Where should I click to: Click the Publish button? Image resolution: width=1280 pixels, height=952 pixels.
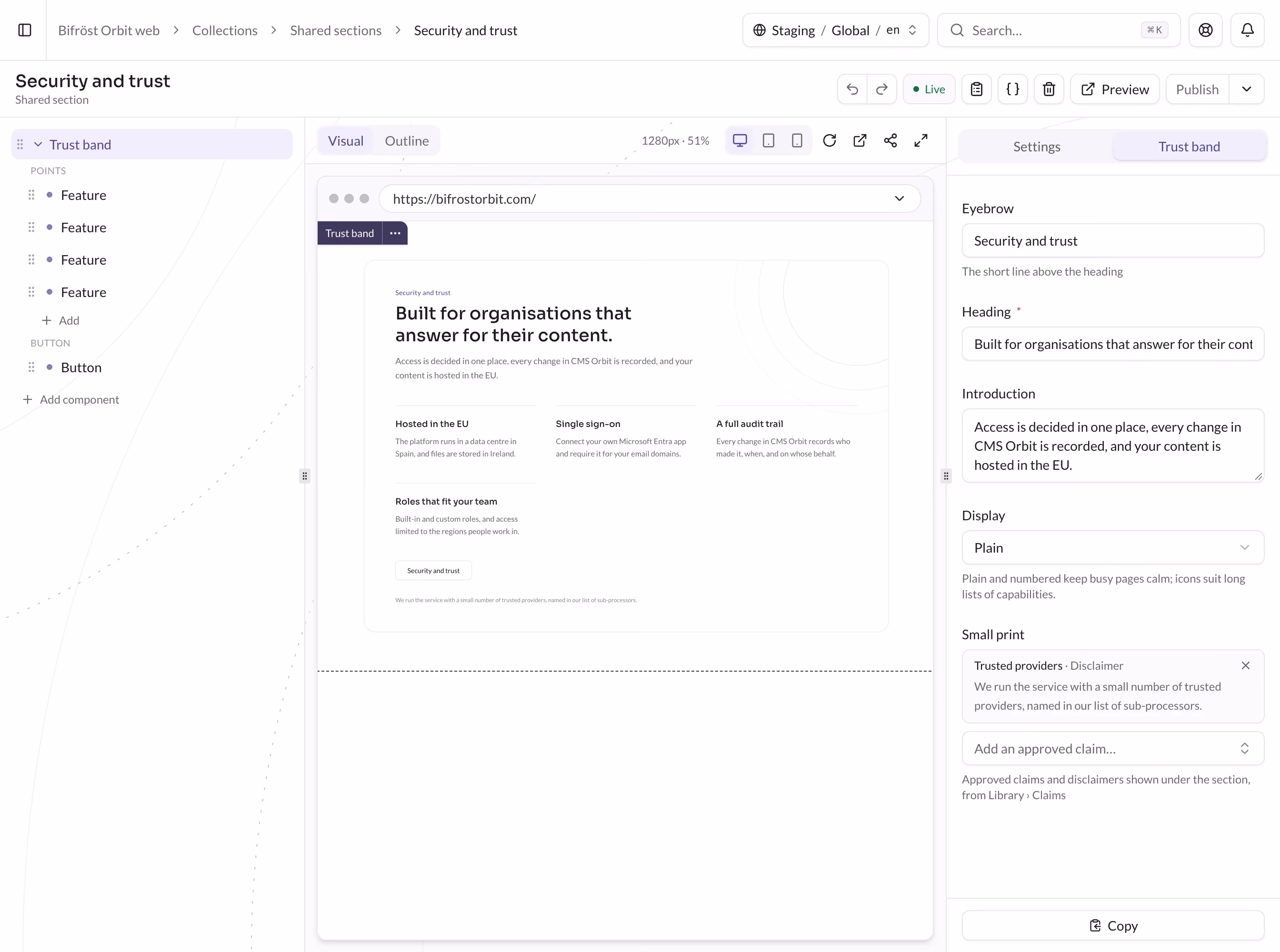click(1197, 89)
